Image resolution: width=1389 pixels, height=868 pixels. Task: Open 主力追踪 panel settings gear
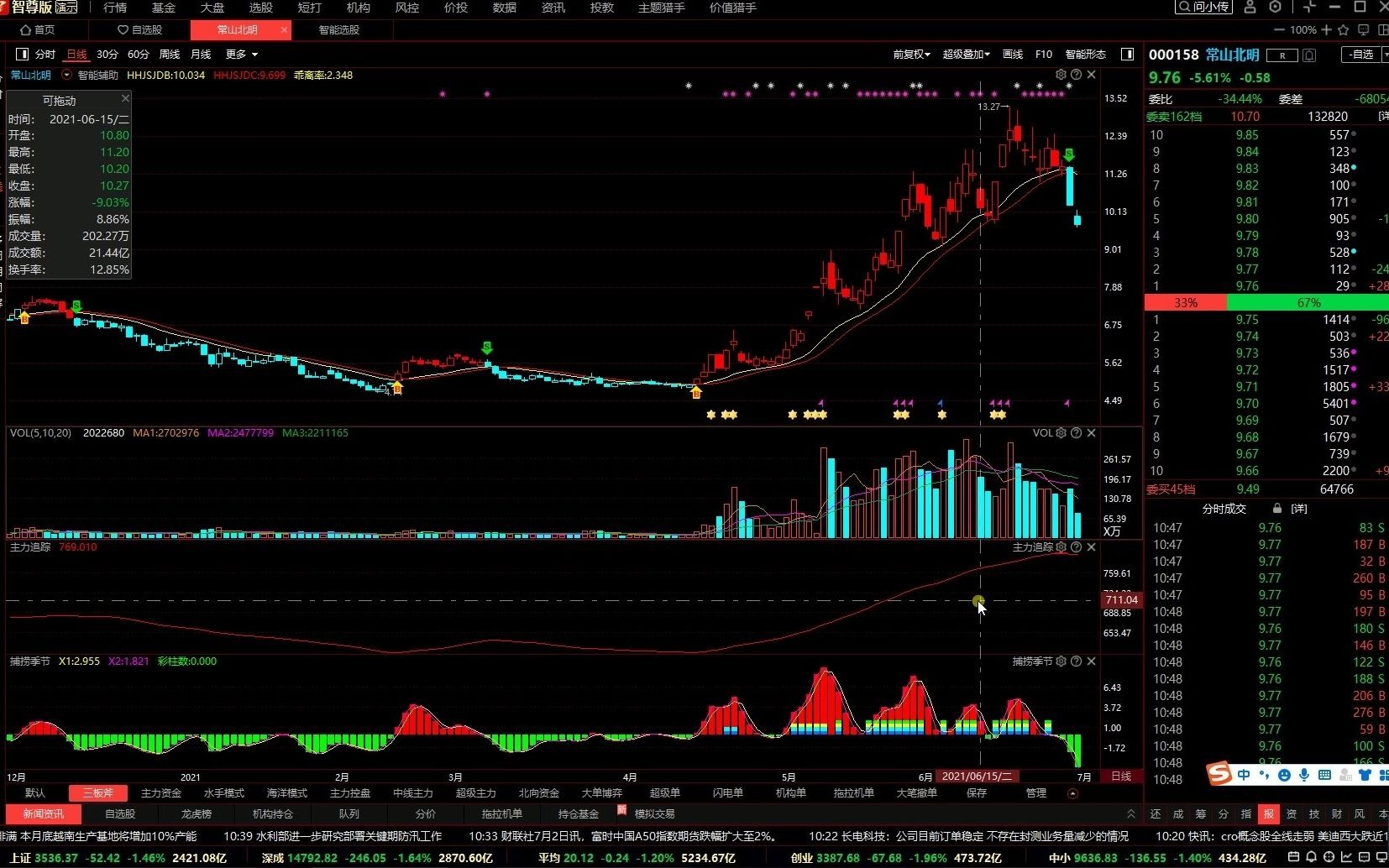tap(1061, 547)
